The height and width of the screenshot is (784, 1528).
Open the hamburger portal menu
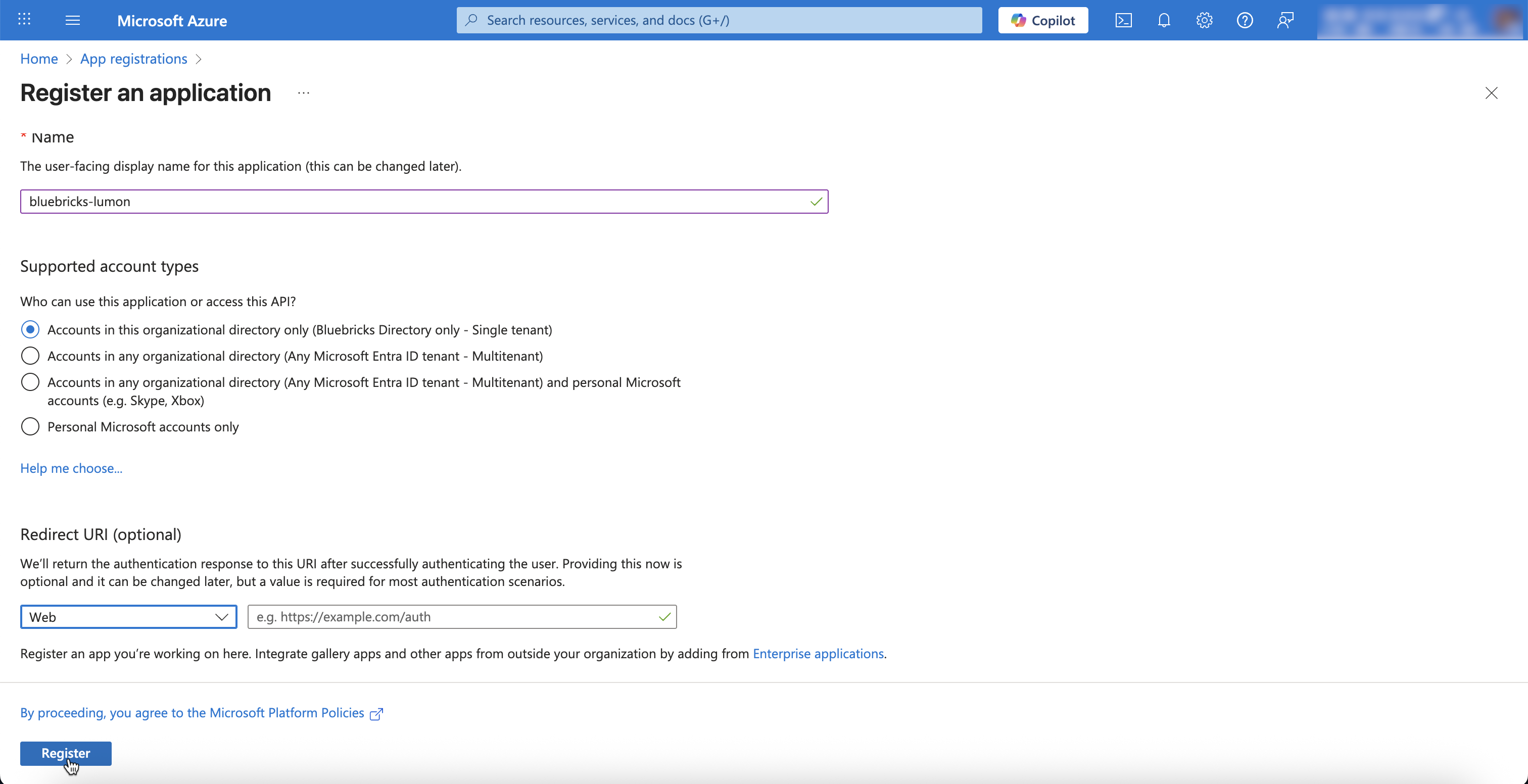point(72,20)
